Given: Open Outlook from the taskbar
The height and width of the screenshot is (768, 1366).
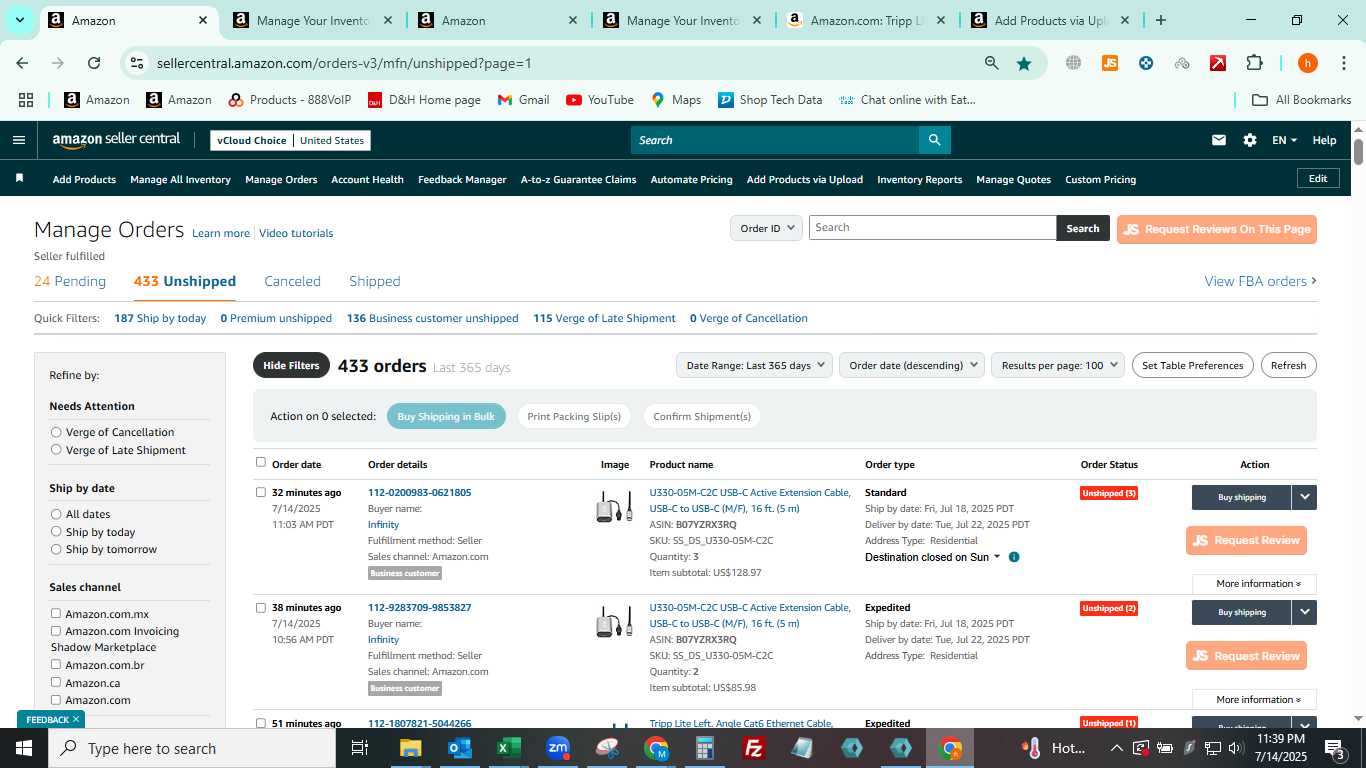Looking at the screenshot, I should point(459,748).
